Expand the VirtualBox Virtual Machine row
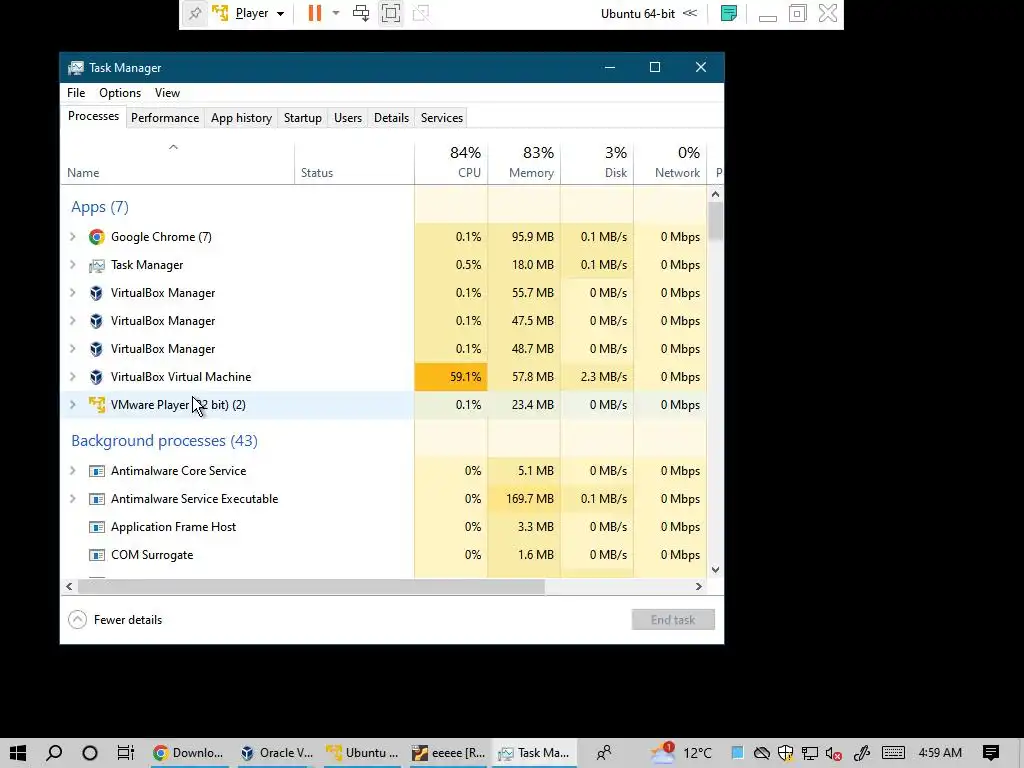This screenshot has height=768, width=1024. (72, 377)
